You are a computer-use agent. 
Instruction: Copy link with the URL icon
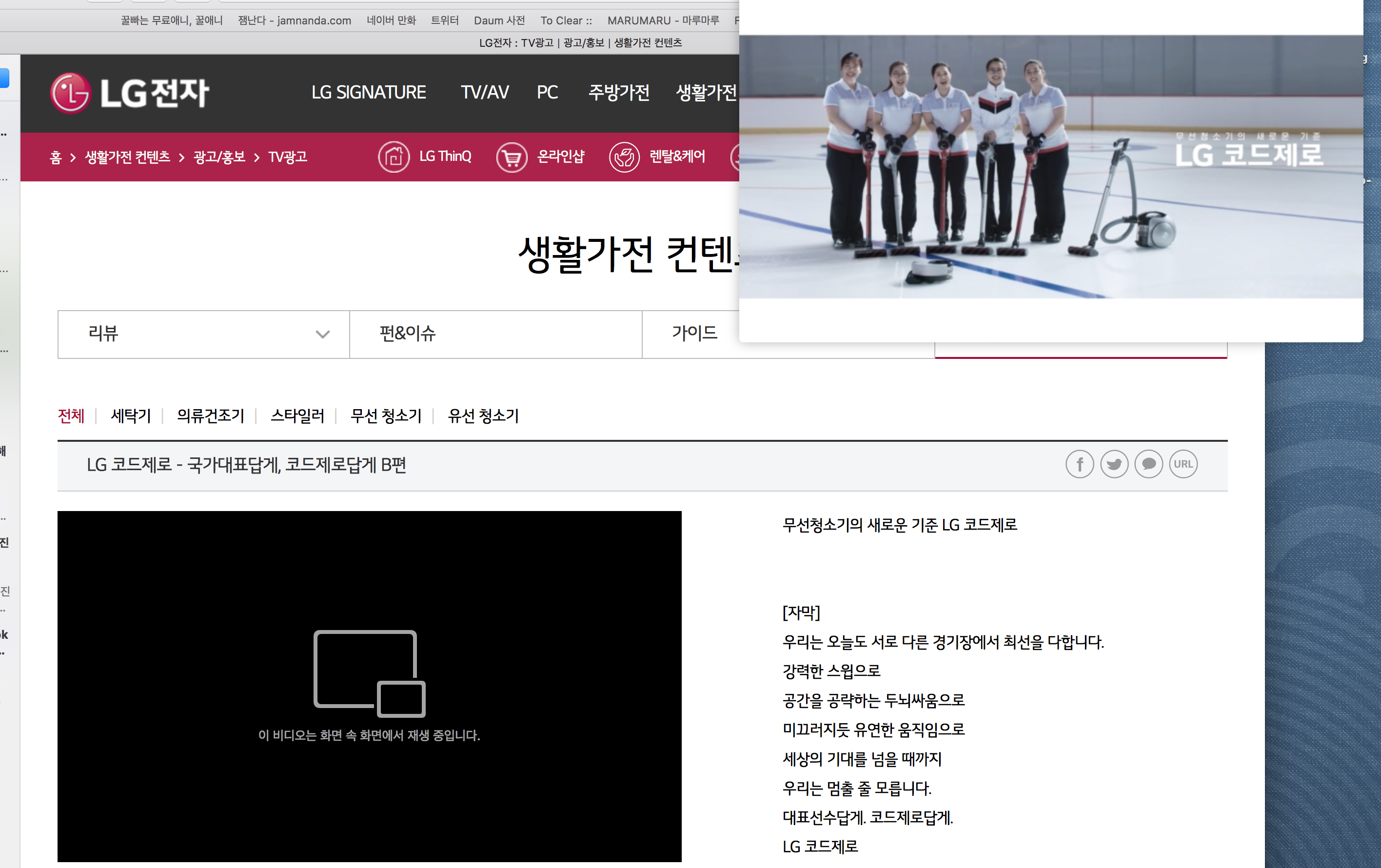(x=1183, y=464)
